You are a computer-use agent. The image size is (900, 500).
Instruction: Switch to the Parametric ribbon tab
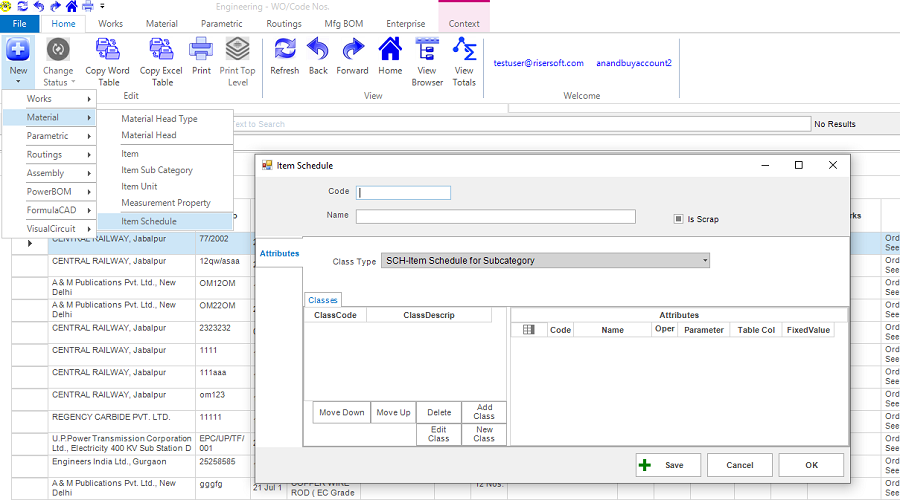coord(221,23)
